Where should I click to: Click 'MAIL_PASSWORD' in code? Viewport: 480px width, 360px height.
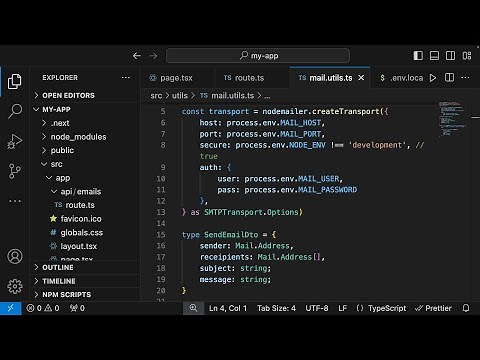click(327, 190)
